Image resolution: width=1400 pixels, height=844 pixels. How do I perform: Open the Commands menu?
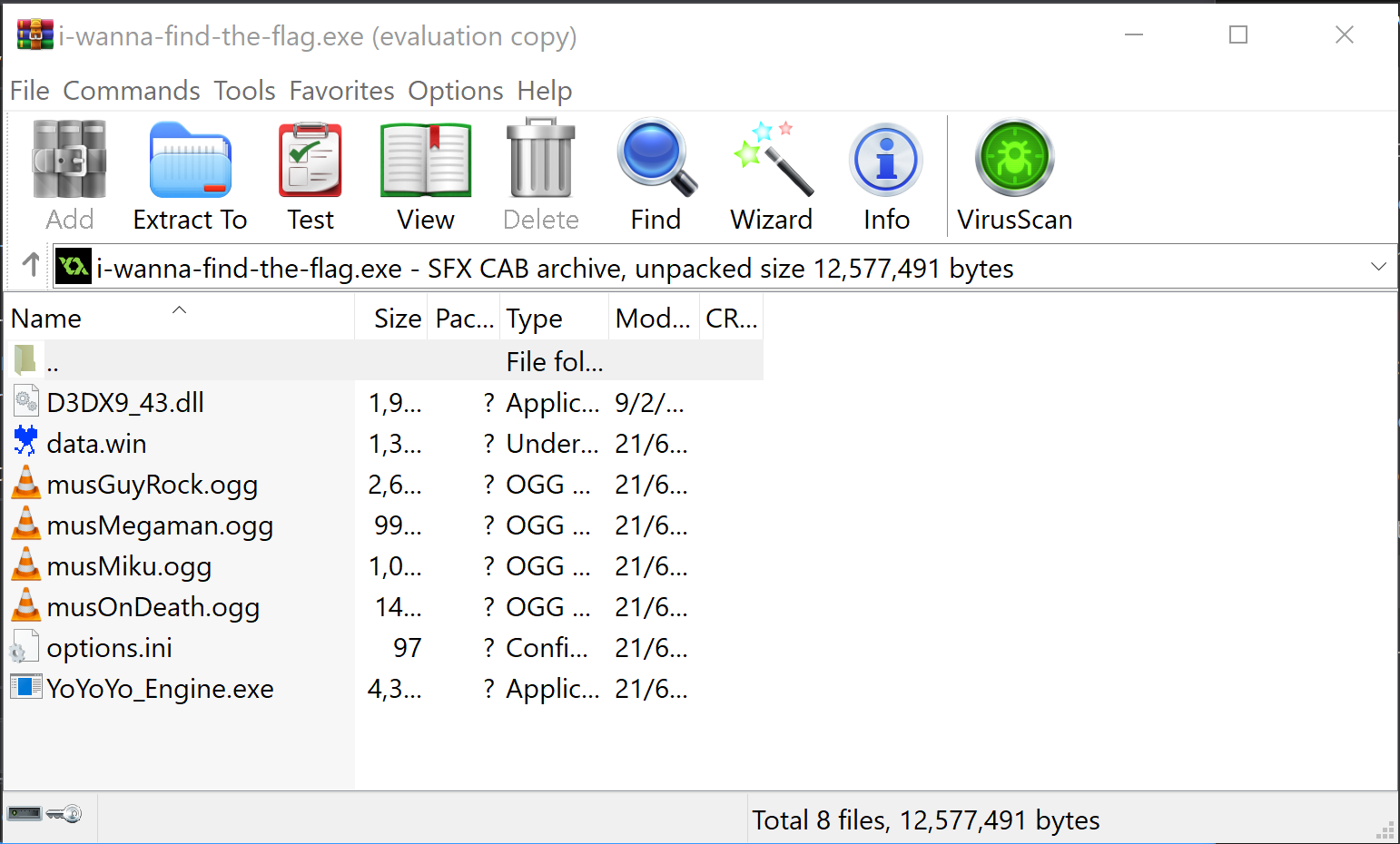pos(132,91)
